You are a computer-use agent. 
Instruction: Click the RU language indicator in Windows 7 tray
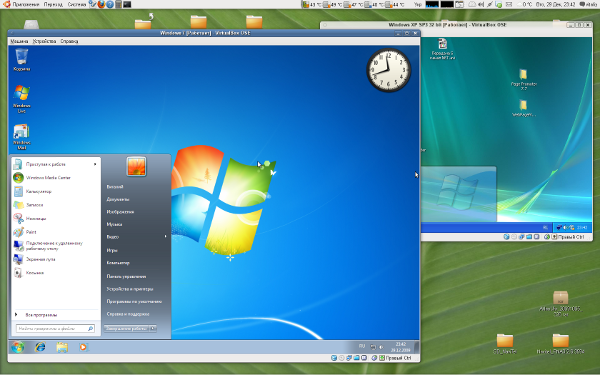coord(362,346)
